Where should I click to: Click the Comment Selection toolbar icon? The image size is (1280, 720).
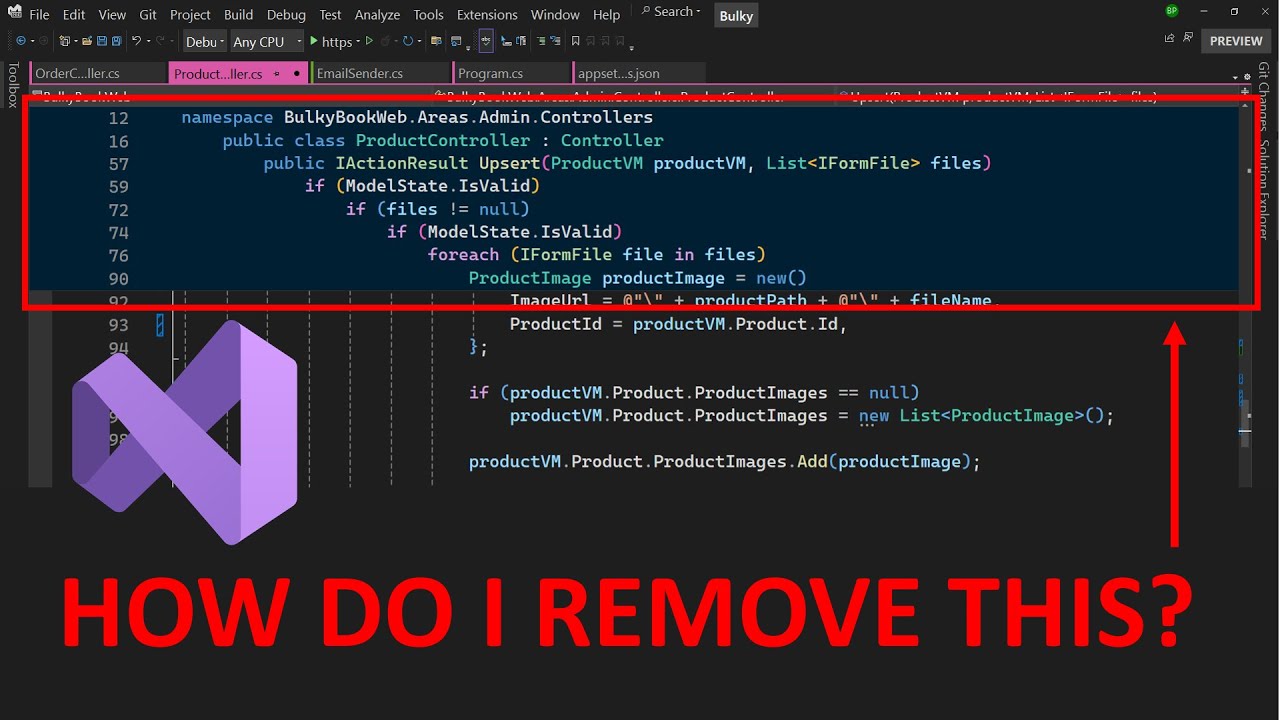tap(541, 41)
